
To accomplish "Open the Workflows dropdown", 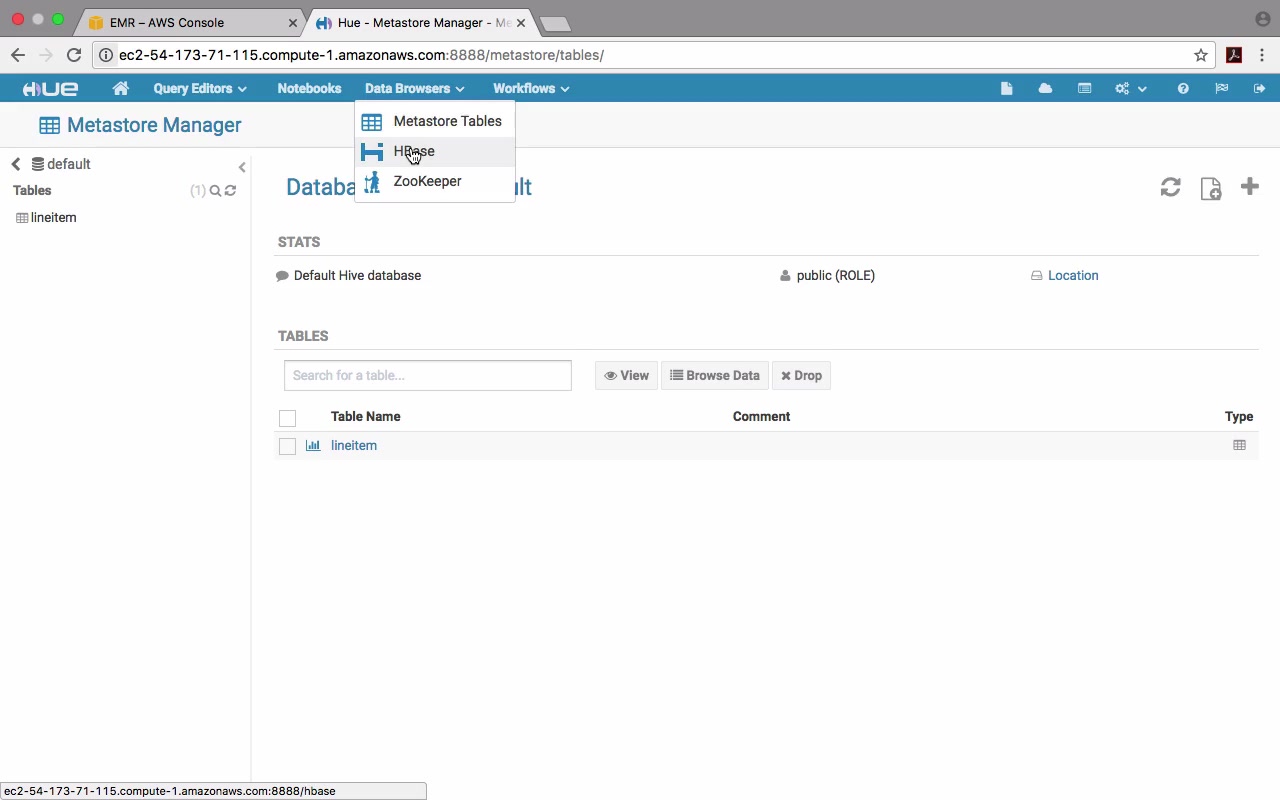I will point(531,88).
